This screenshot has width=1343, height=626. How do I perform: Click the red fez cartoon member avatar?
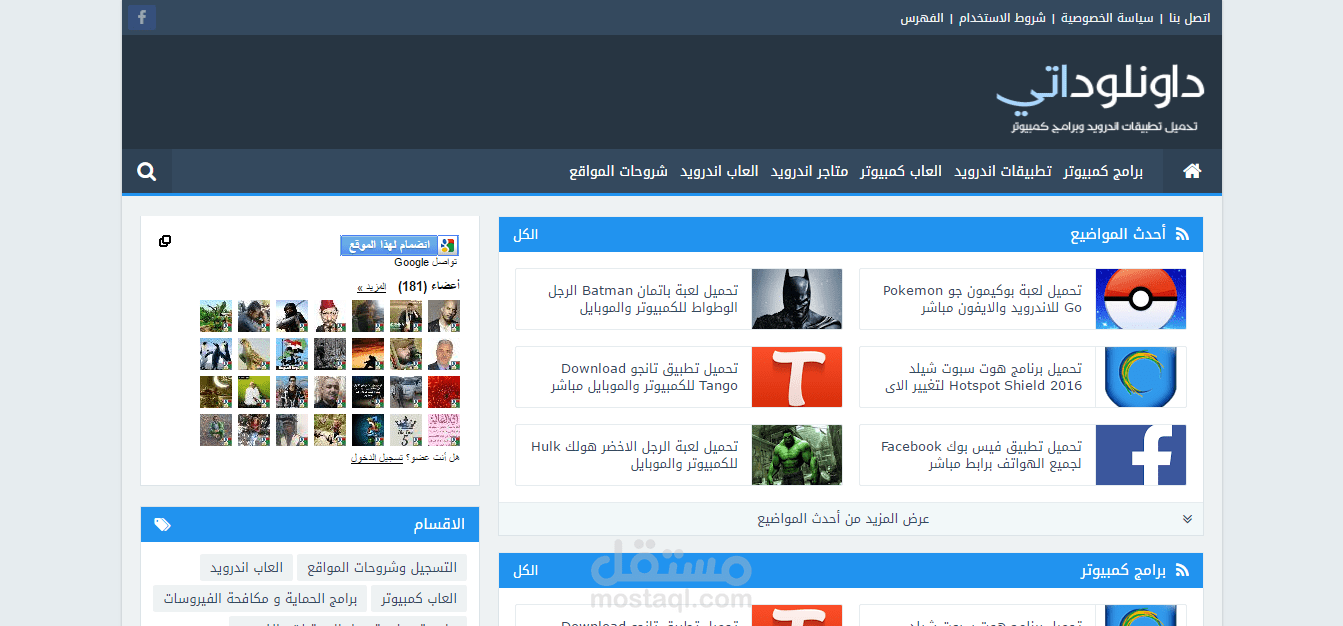330,316
